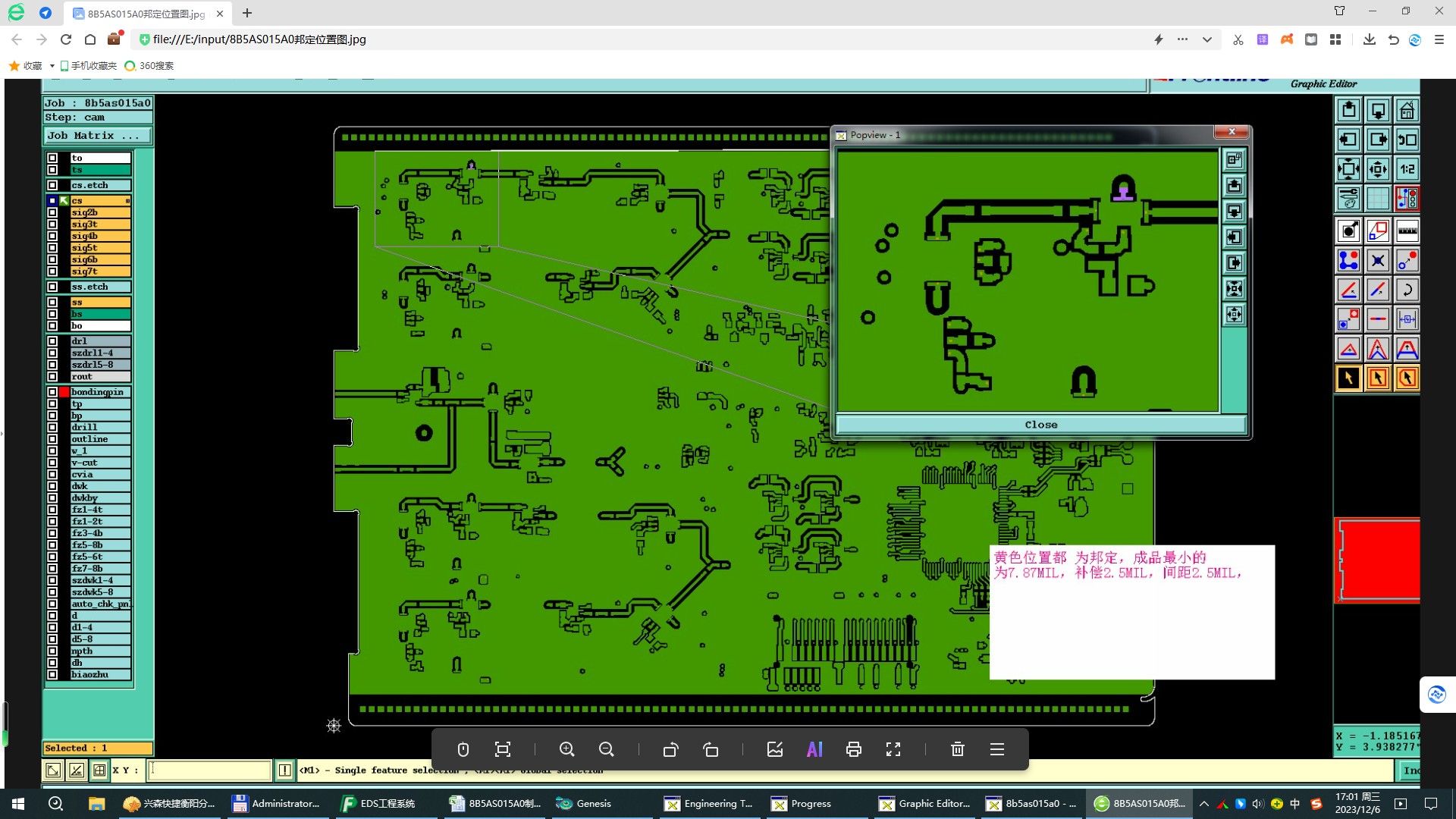Viewport: 1456px width, 819px height.
Task: Select the ruler measurement tool icon
Action: (x=1407, y=231)
